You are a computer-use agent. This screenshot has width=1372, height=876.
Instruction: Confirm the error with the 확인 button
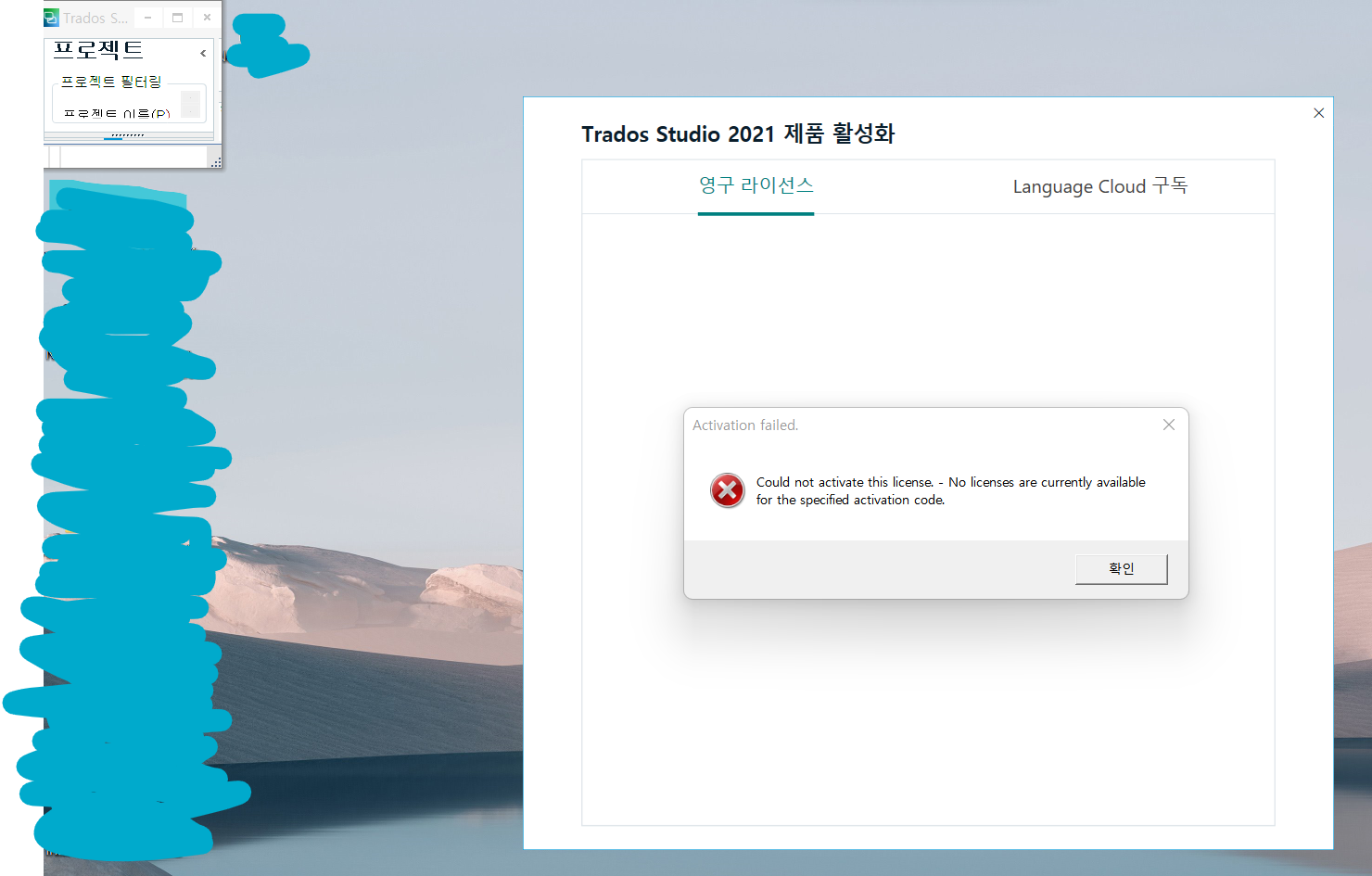(x=1121, y=568)
